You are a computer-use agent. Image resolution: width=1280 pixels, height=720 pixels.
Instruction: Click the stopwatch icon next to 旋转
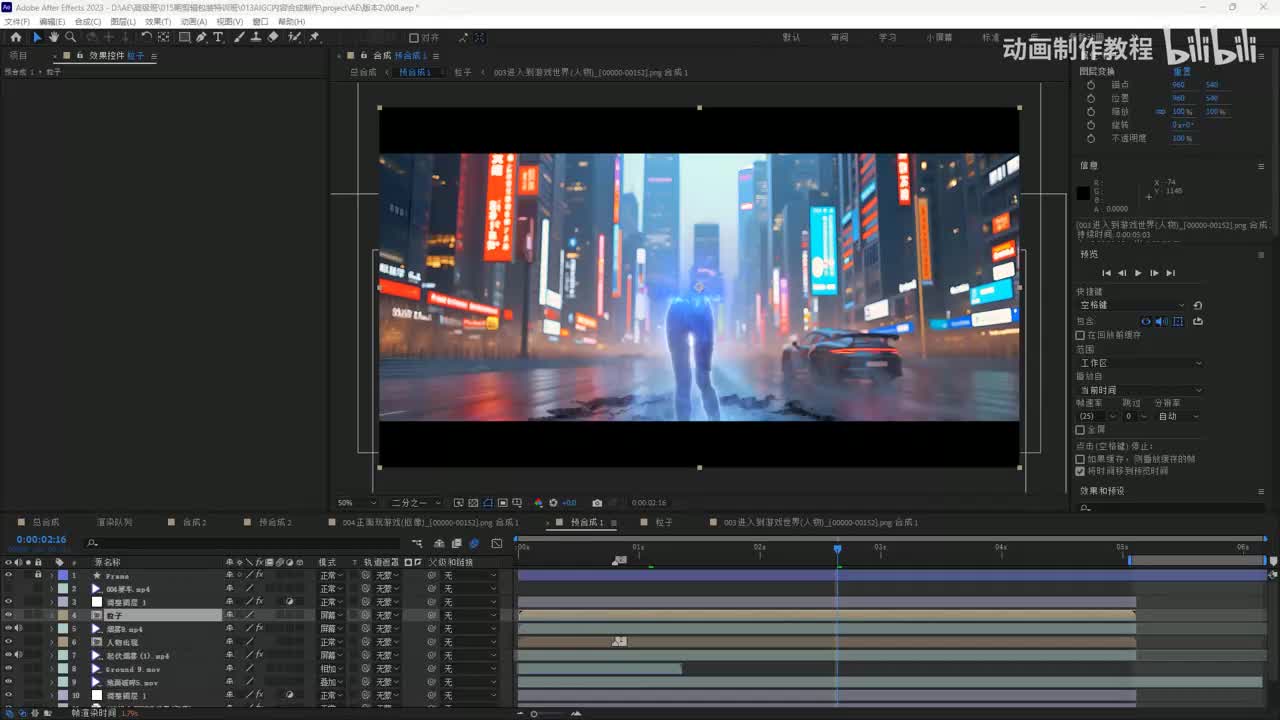(1091, 125)
